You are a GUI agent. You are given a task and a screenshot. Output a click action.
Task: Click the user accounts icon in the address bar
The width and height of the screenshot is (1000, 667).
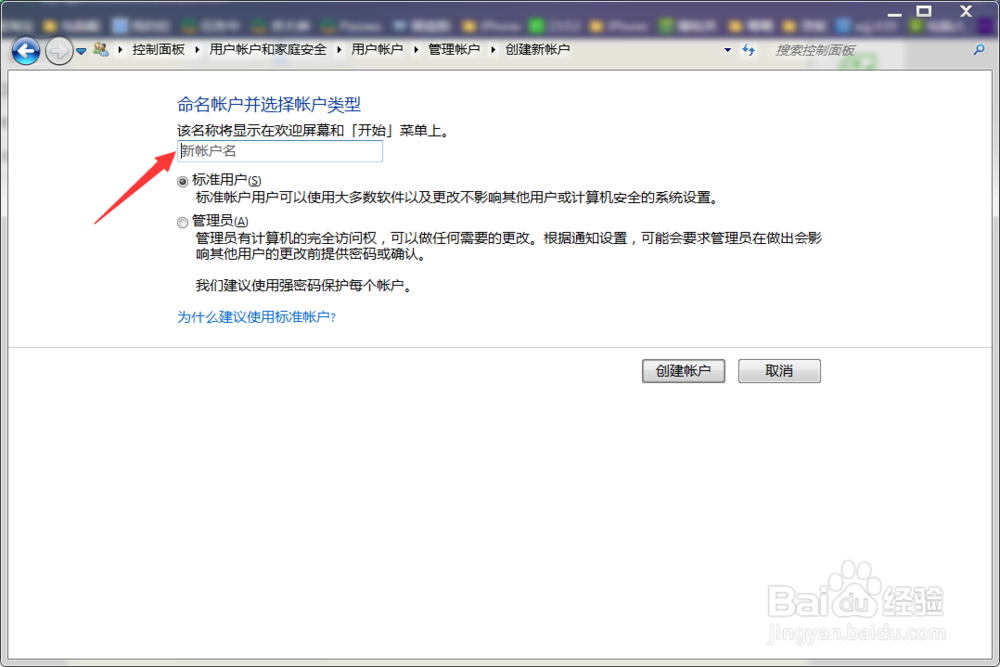point(101,48)
